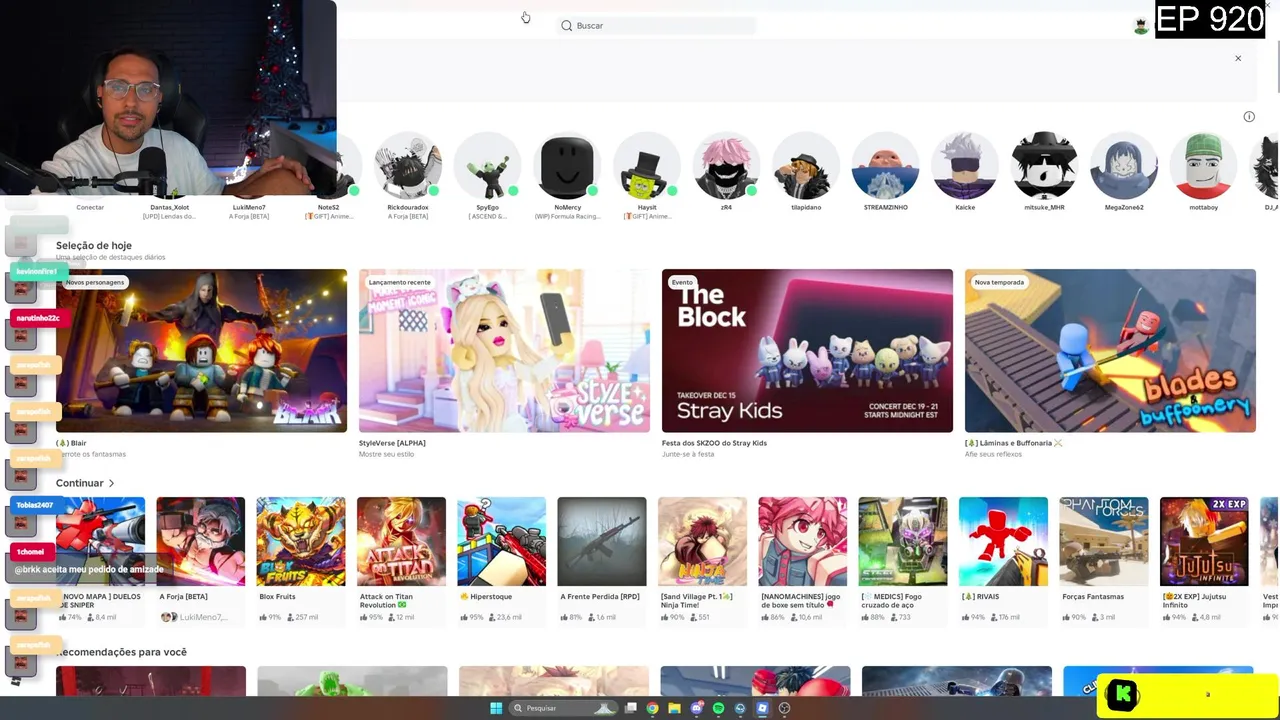Open Hiperstoque game tile

pos(501,541)
